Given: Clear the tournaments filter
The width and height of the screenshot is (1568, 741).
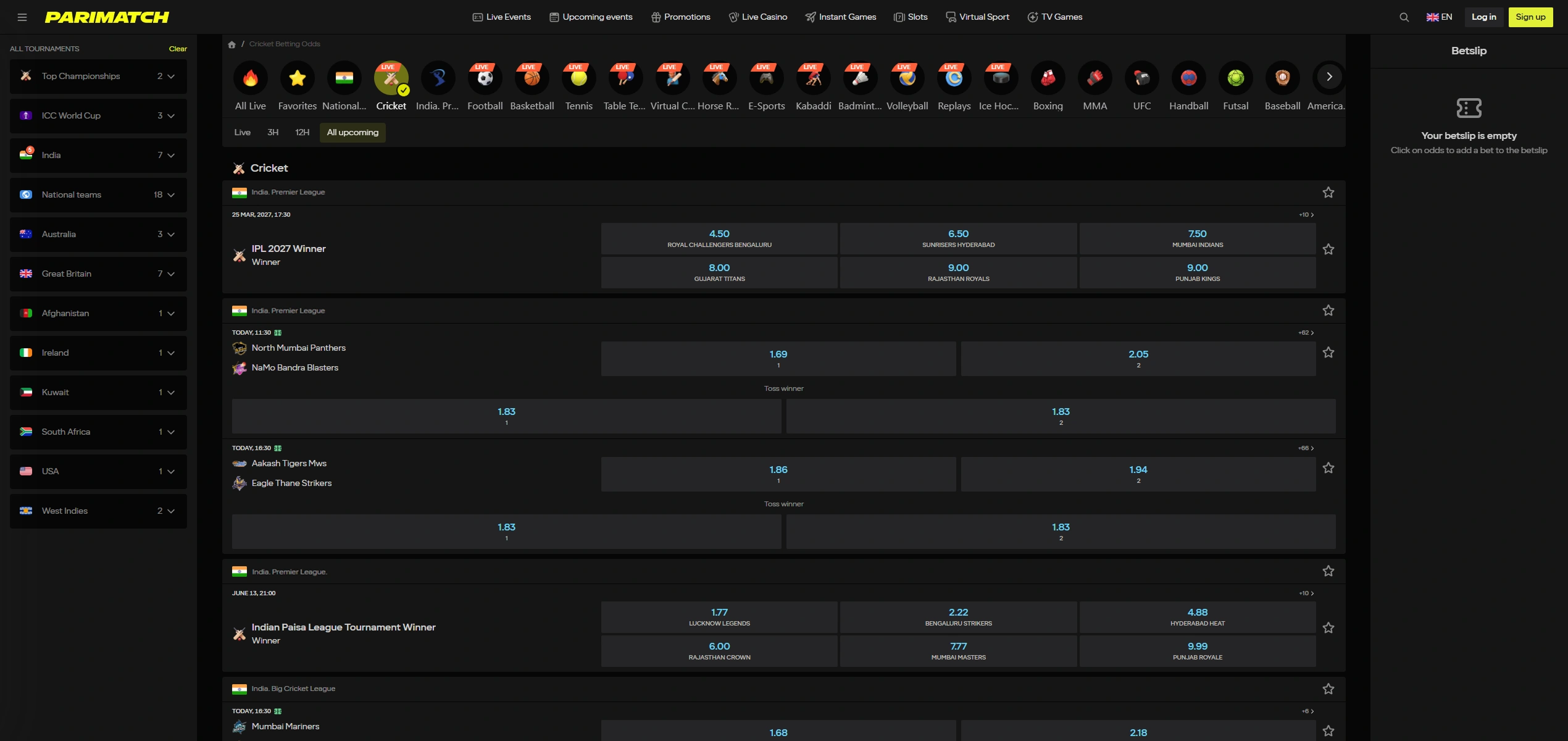Looking at the screenshot, I should 178,49.
